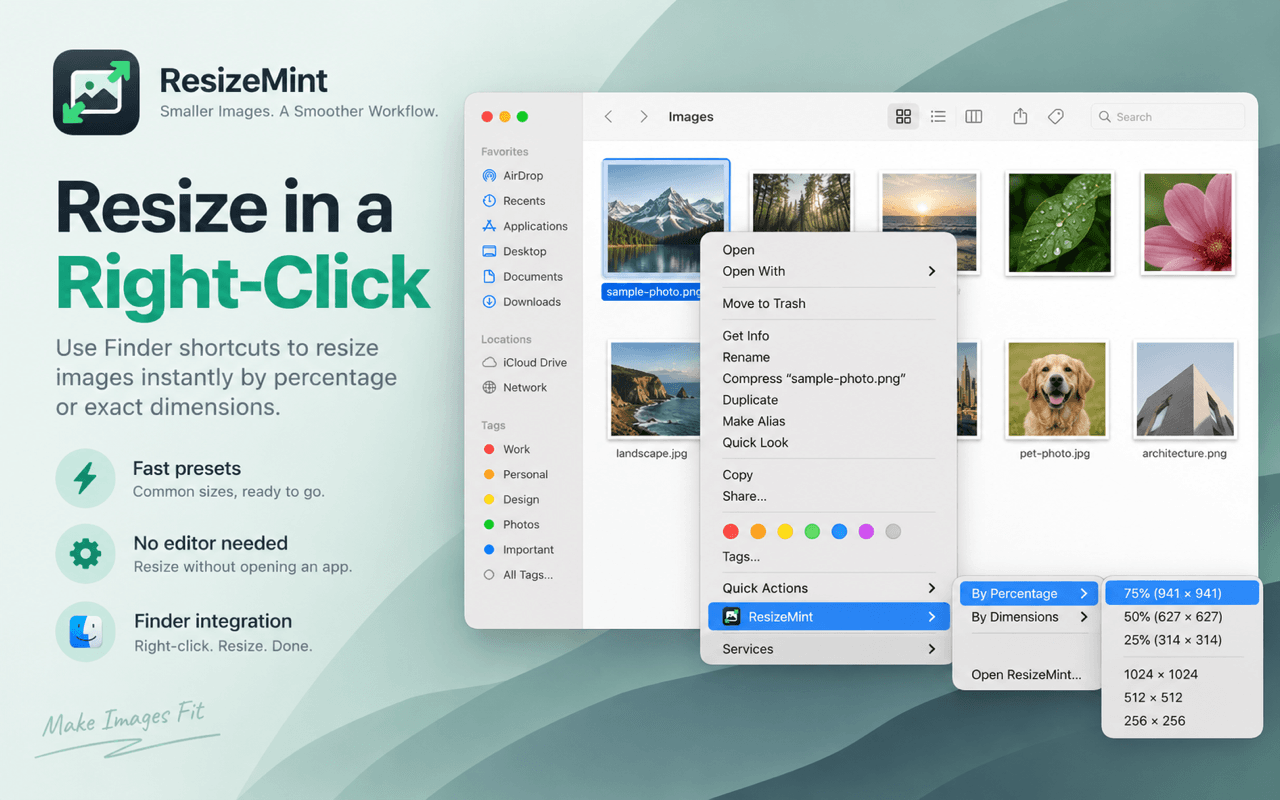Pick the green tag color dot
Screen dimensions: 1280x800
coord(812,531)
